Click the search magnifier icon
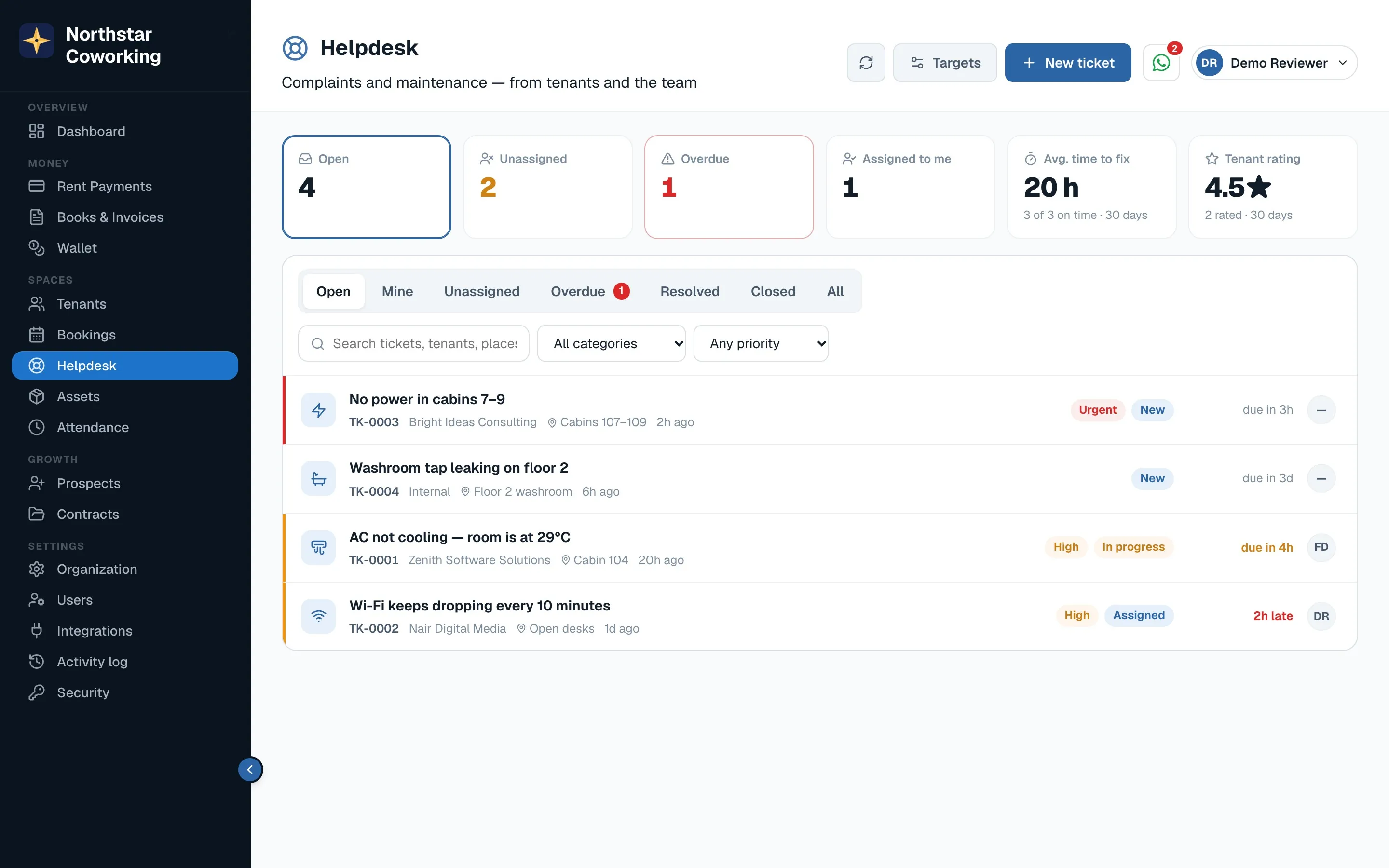 tap(317, 343)
